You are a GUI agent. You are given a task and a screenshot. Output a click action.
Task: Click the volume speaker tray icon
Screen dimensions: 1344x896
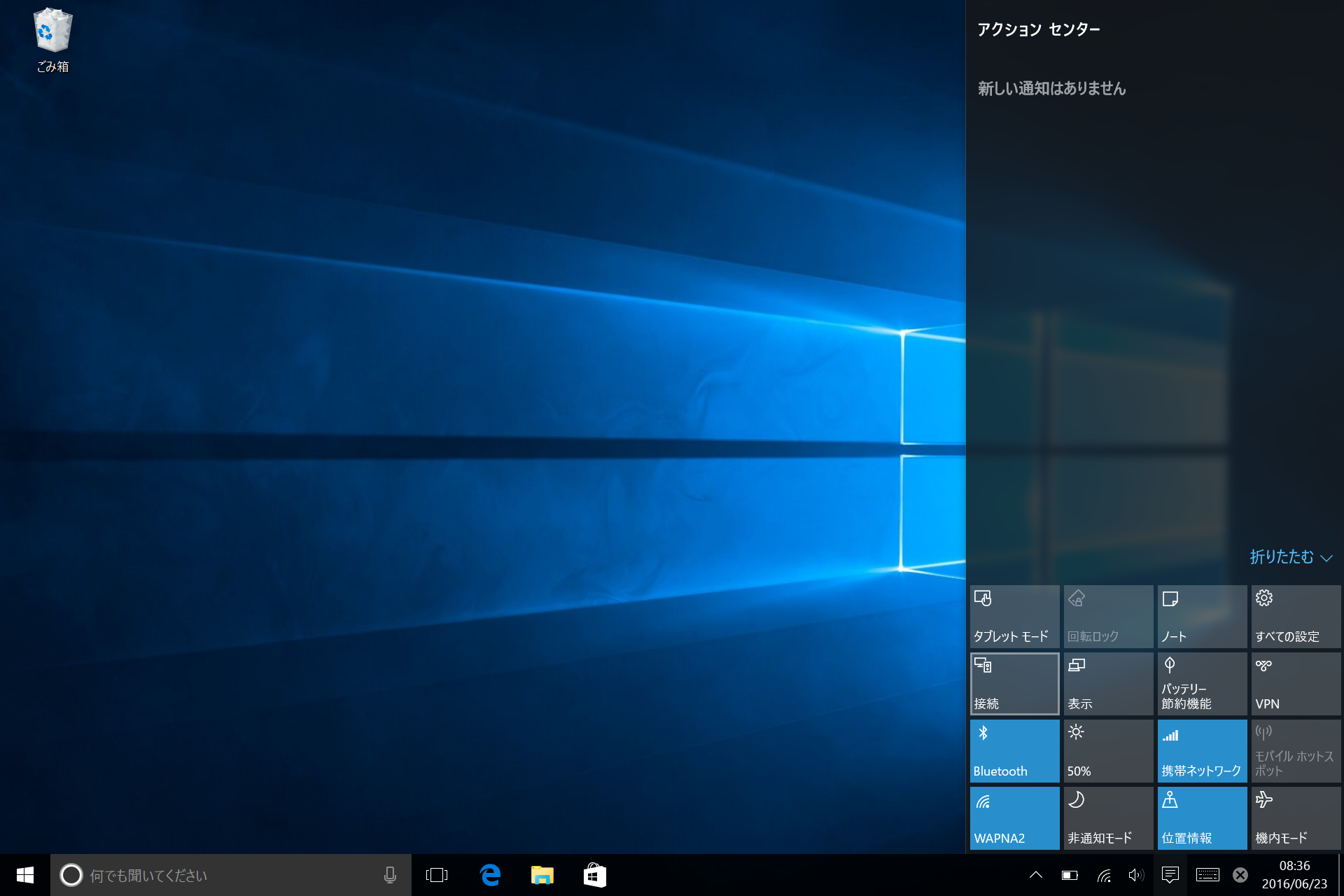coord(1135,875)
